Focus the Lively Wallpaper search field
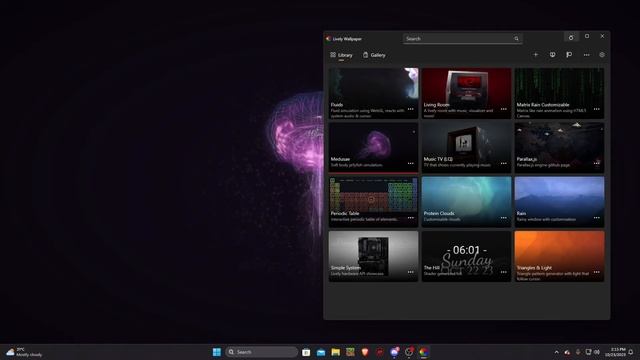Screen dimensions: 640x360 click(x=462, y=39)
